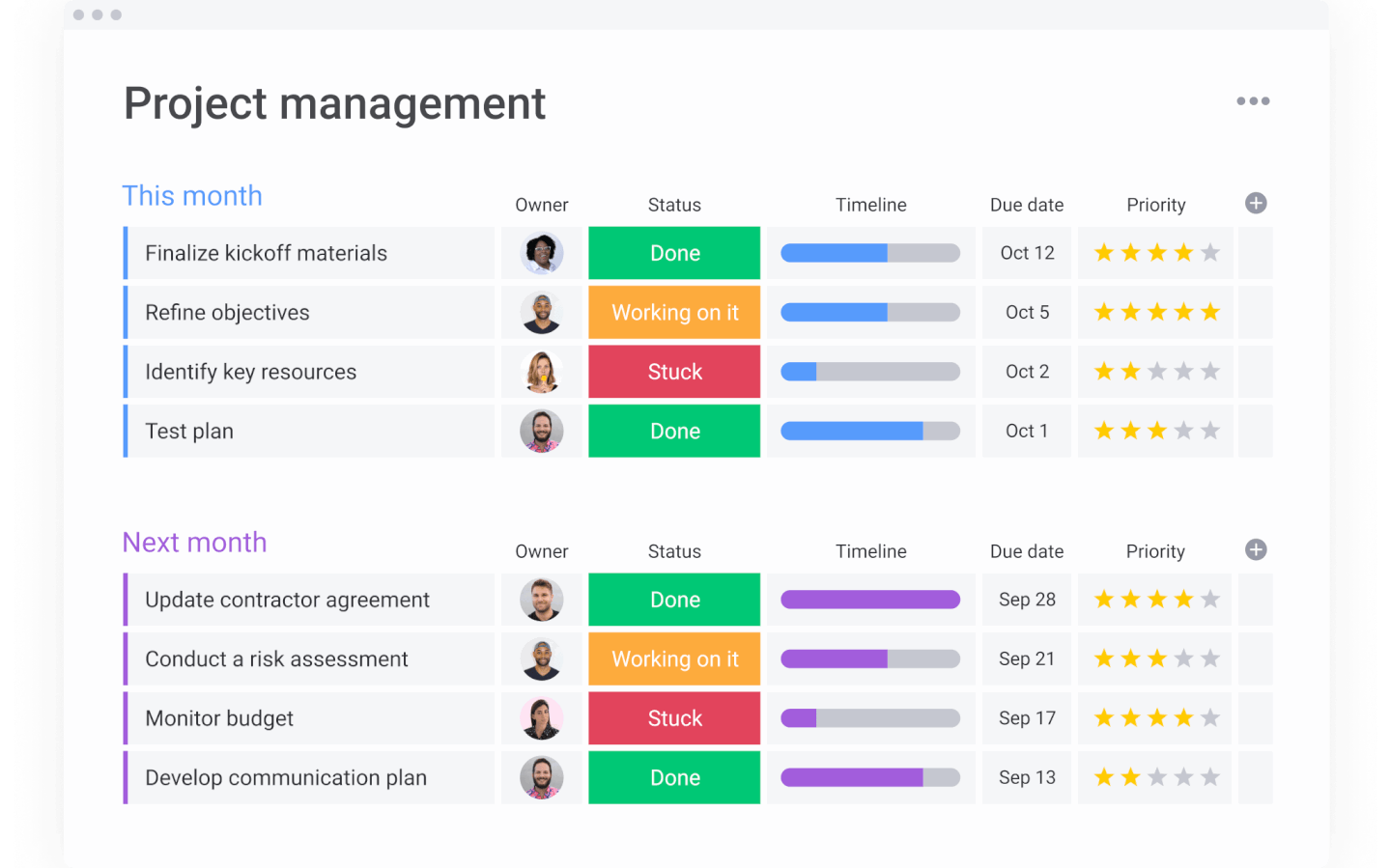Image resolution: width=1391 pixels, height=868 pixels.
Task: Click timeline bar for Develop communication plan
Action: (x=870, y=777)
